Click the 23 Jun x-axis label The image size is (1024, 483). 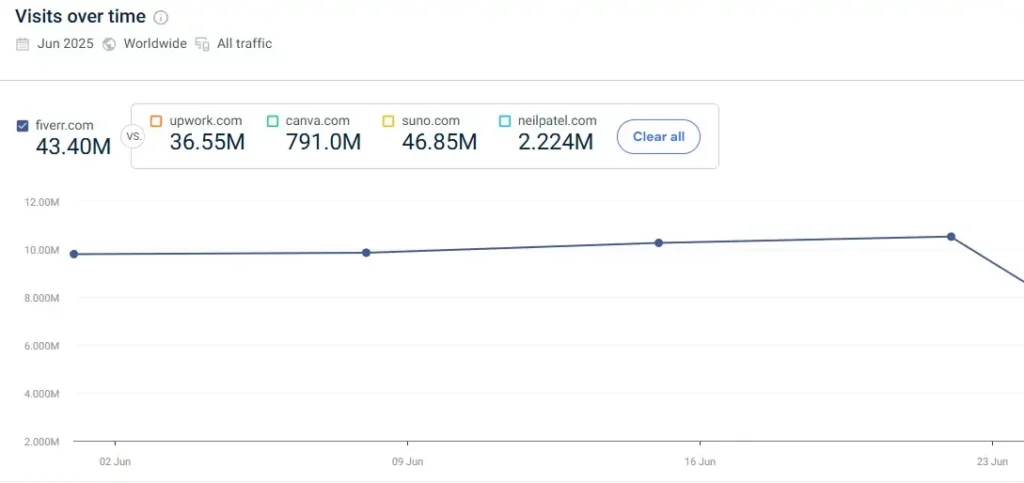(x=993, y=462)
